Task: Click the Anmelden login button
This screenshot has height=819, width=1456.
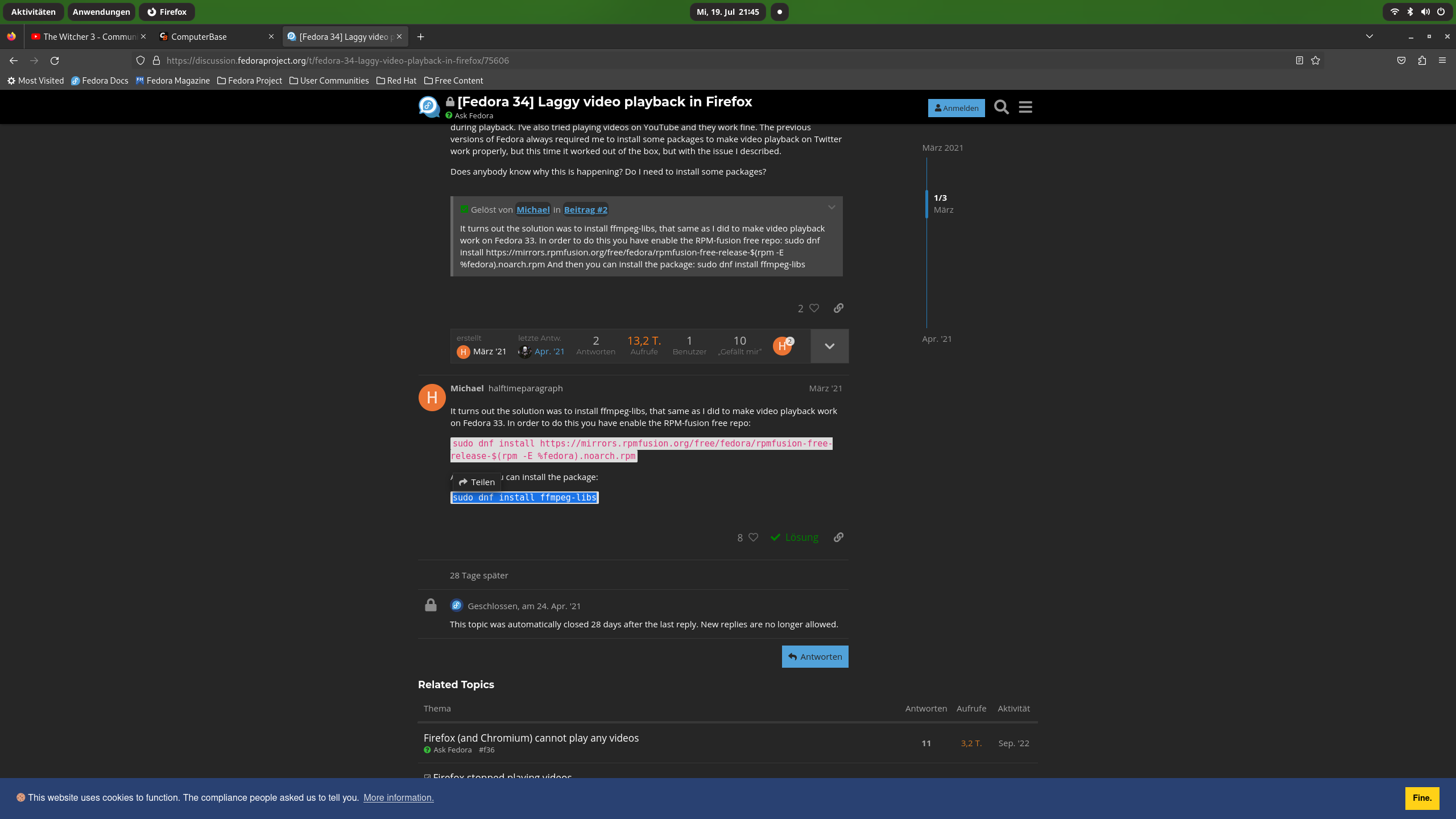Action: [957, 108]
